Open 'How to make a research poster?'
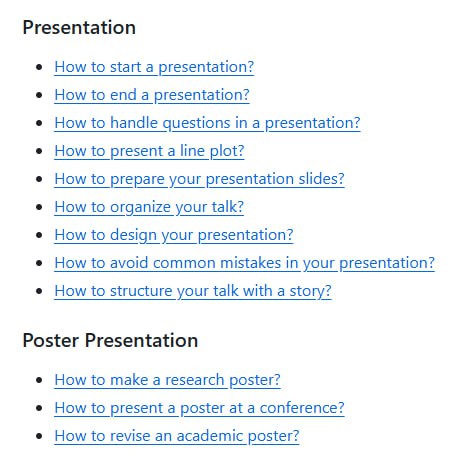Image resolution: width=459 pixels, height=461 pixels. (167, 380)
